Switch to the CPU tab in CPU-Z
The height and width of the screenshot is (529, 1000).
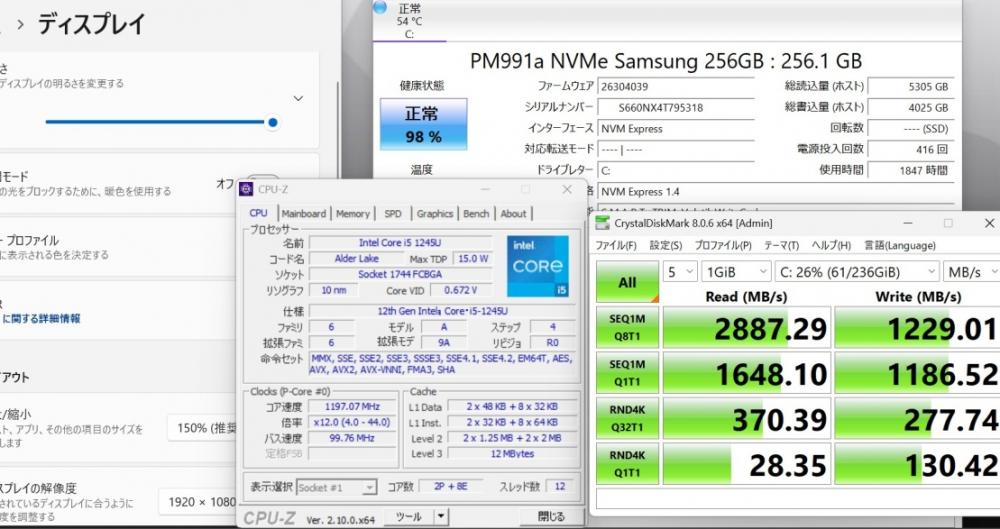click(x=258, y=213)
